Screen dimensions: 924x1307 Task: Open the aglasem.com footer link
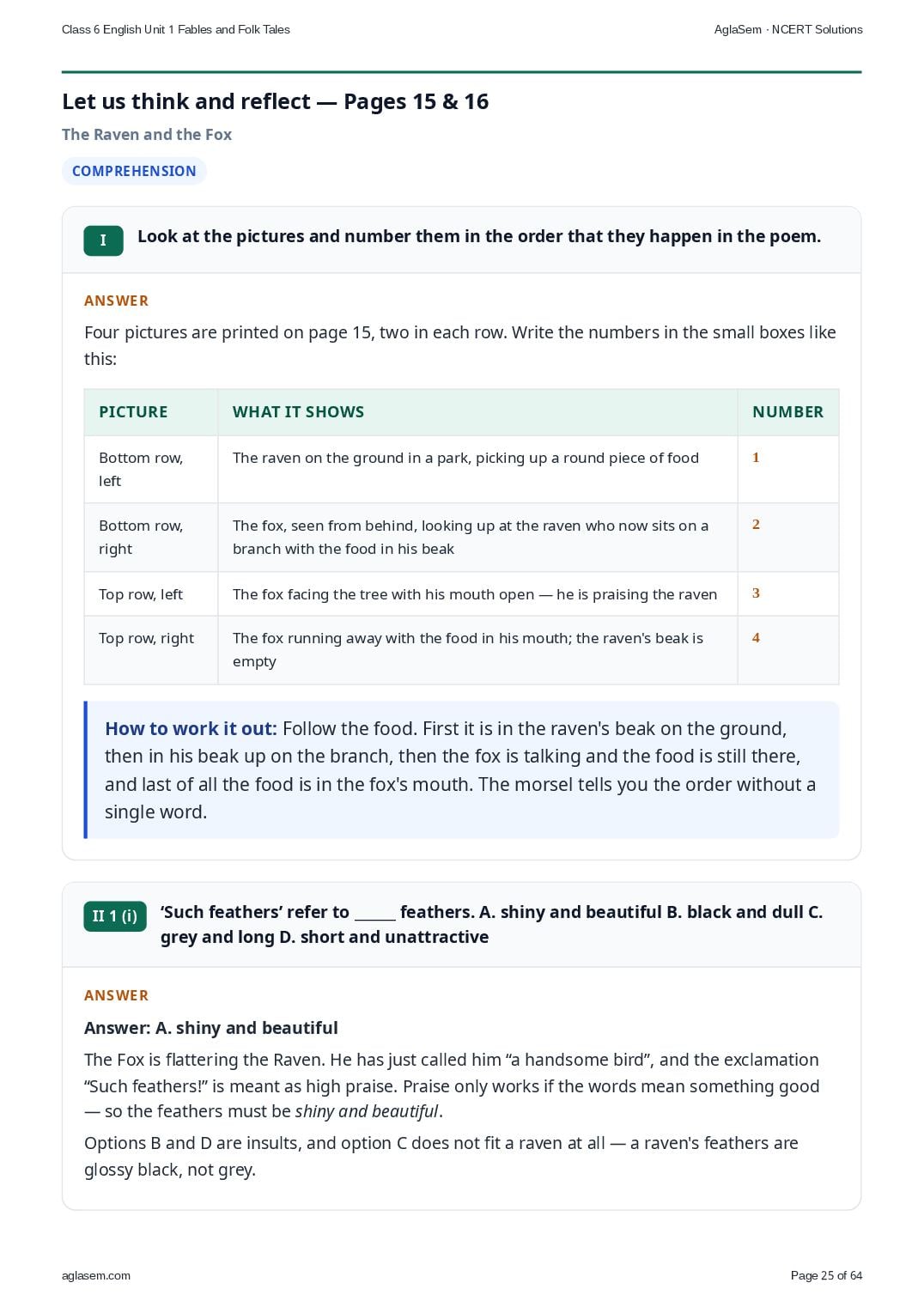[x=96, y=1275]
